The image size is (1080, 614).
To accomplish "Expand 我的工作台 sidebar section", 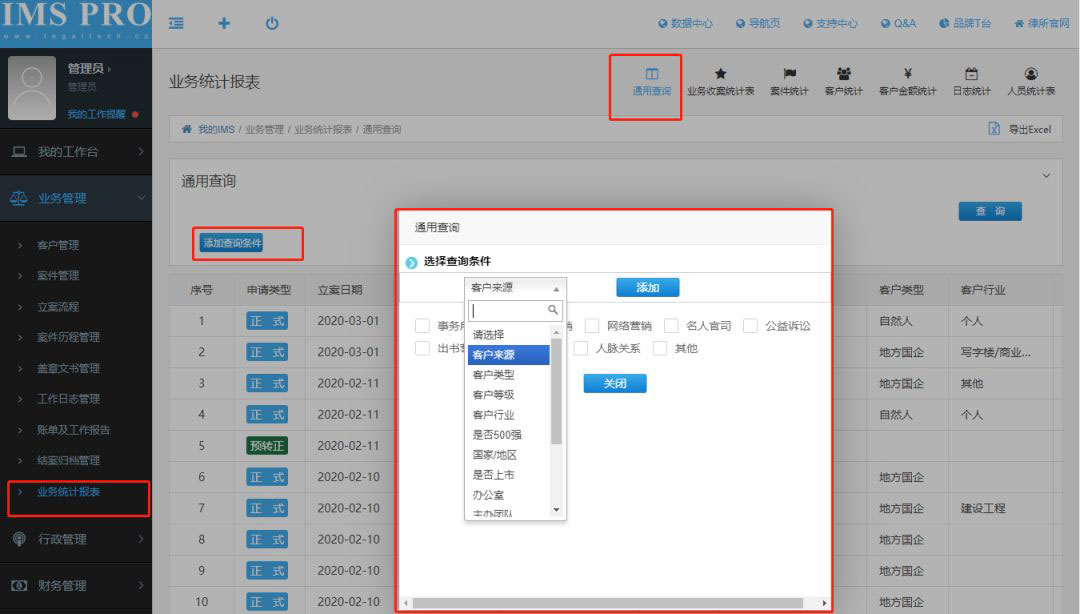I will pyautogui.click(x=76, y=152).
